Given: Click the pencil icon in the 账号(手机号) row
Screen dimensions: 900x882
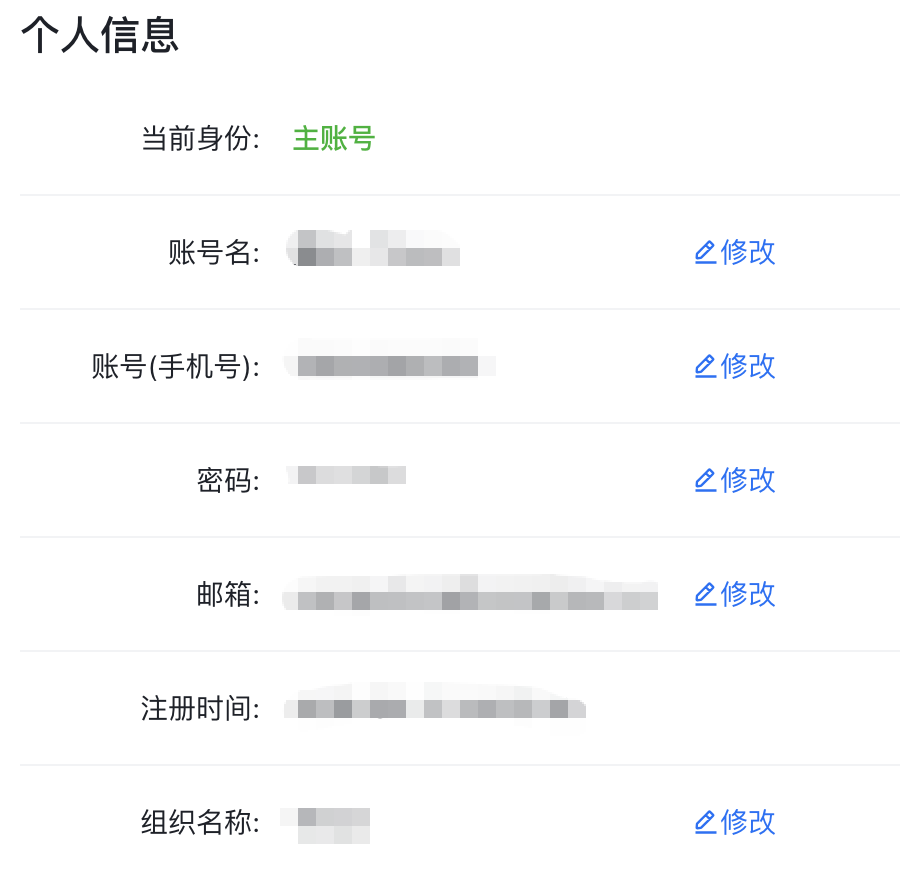Looking at the screenshot, I should point(705,367).
